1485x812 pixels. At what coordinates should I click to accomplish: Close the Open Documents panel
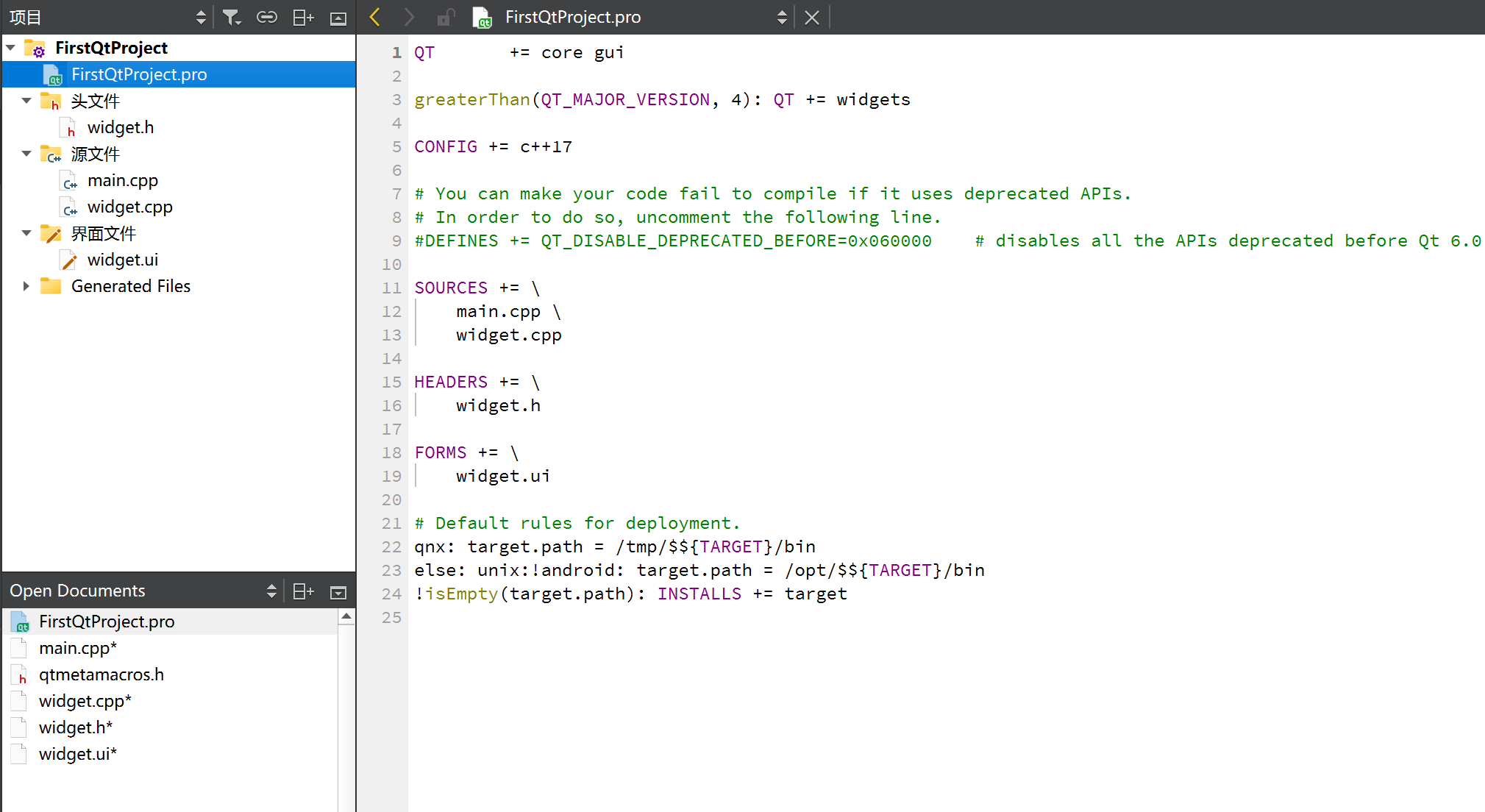tap(338, 592)
